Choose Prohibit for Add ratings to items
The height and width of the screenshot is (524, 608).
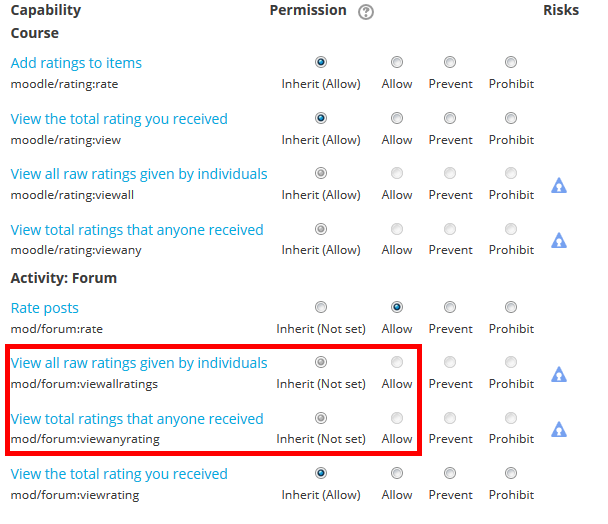point(511,62)
